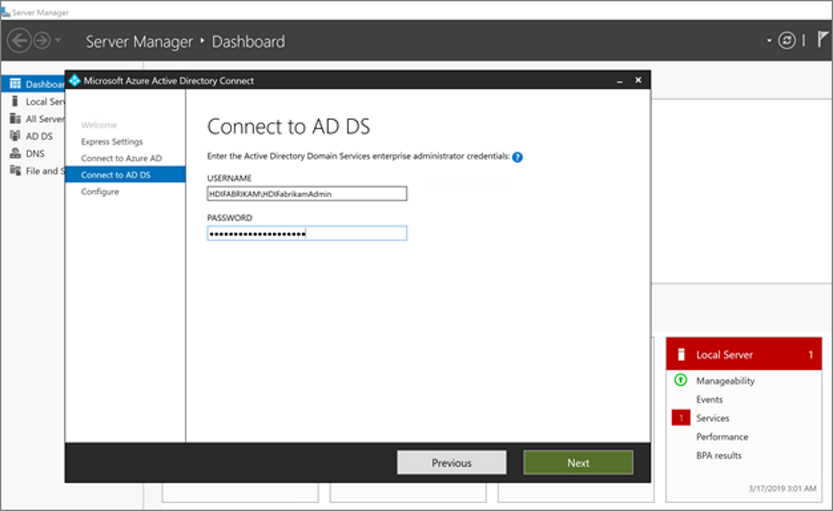The image size is (833, 511).
Task: Click red Services alert badge
Action: coord(681,418)
